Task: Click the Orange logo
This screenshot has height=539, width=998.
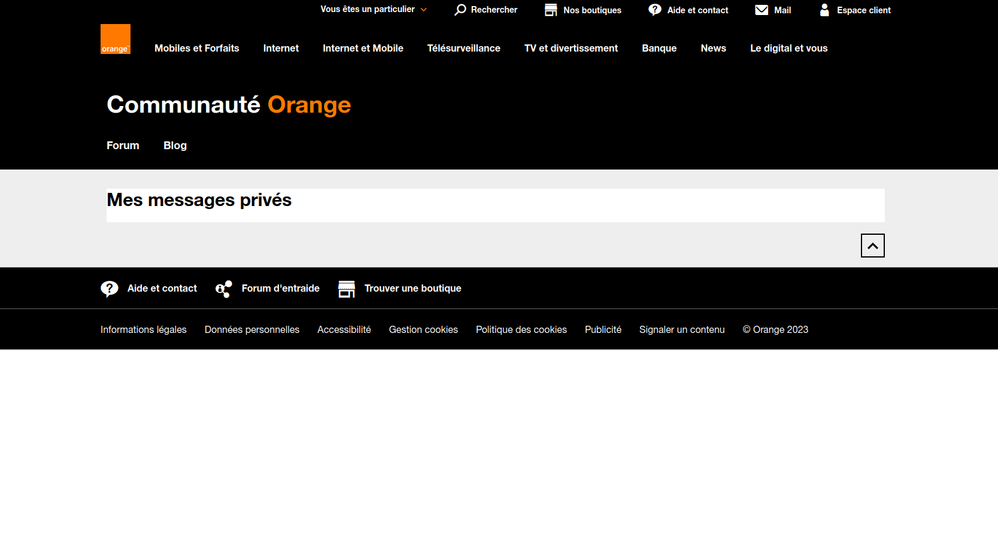Action: [x=115, y=39]
